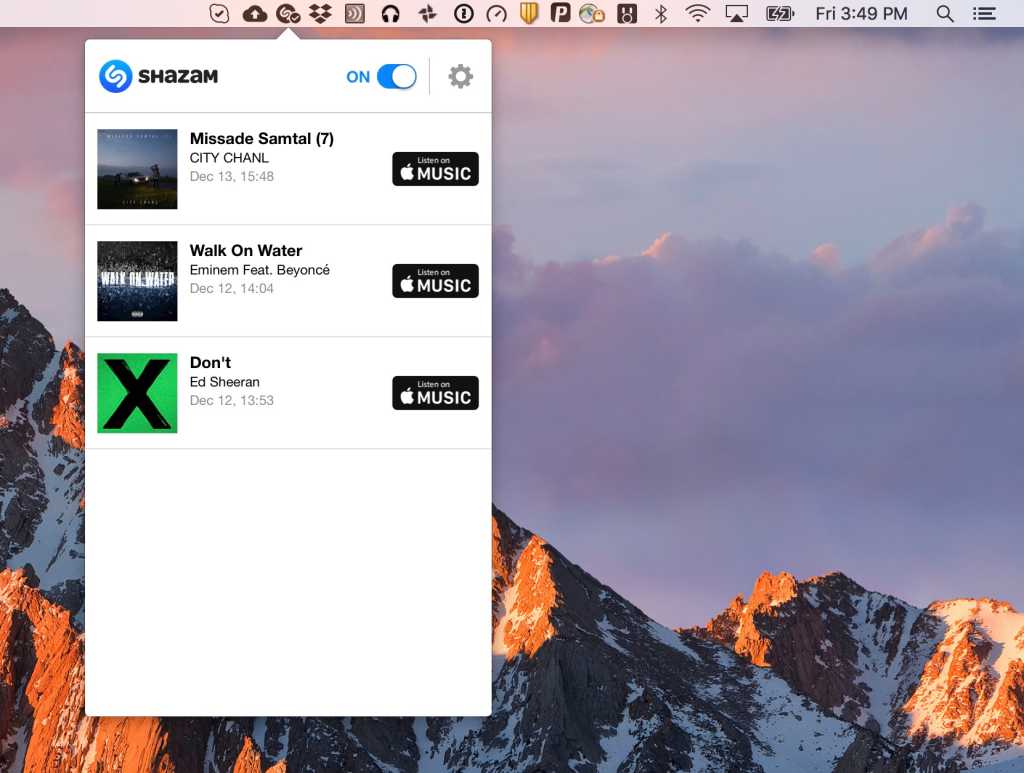The height and width of the screenshot is (773, 1024).
Task: Open the headphones menu bar icon
Action: tap(390, 14)
